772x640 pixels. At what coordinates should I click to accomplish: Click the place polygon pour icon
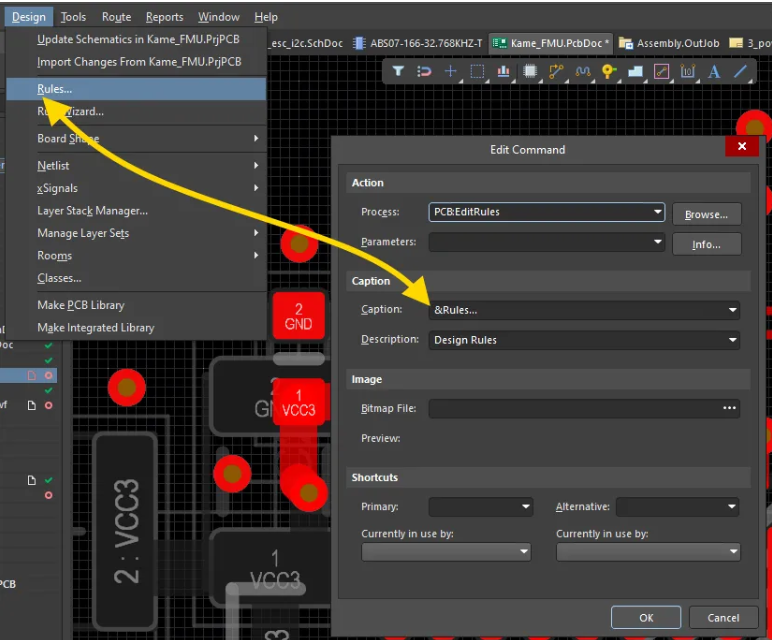635,72
